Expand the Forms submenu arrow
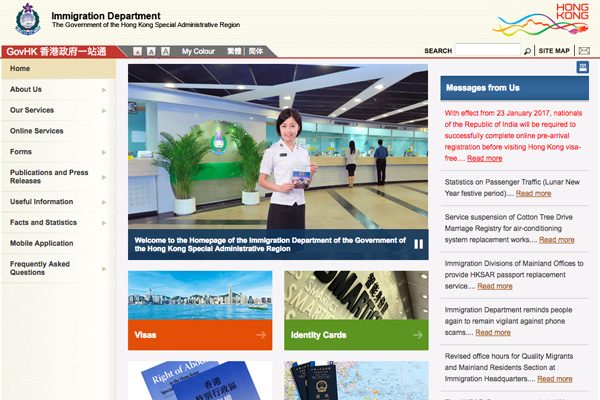600x400 pixels. click(104, 152)
